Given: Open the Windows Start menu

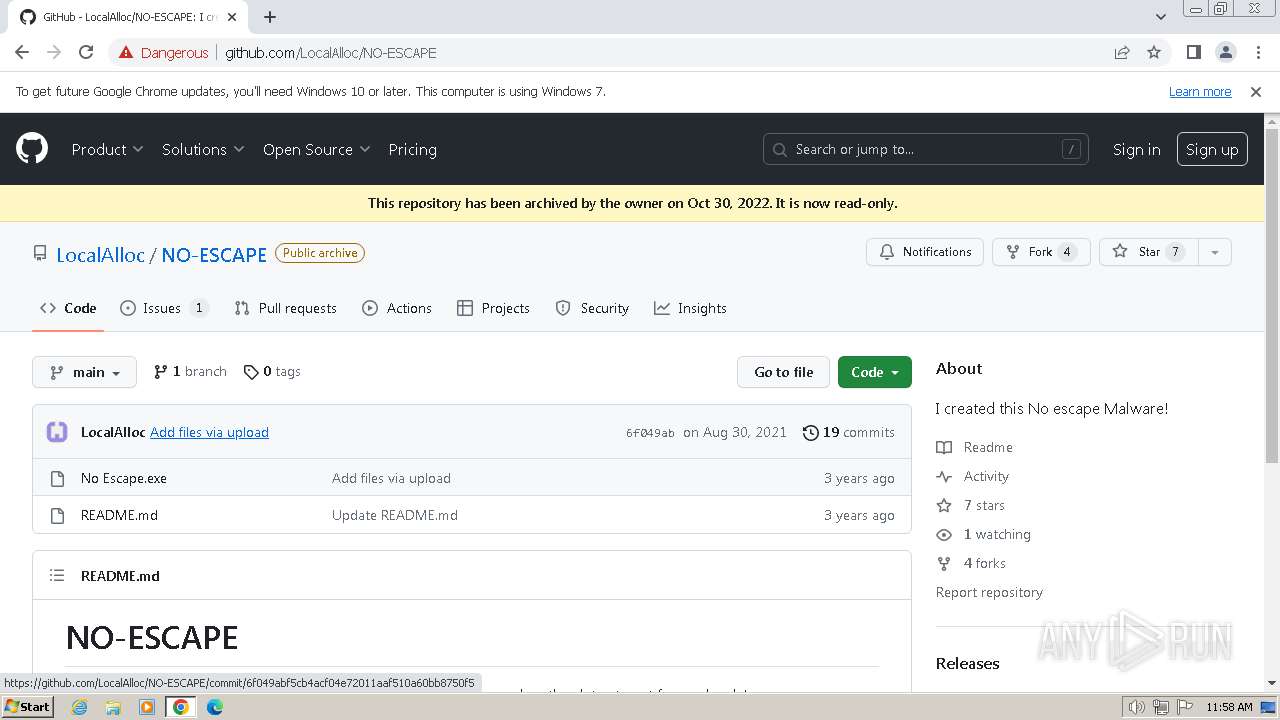Looking at the screenshot, I should pyautogui.click(x=27, y=706).
